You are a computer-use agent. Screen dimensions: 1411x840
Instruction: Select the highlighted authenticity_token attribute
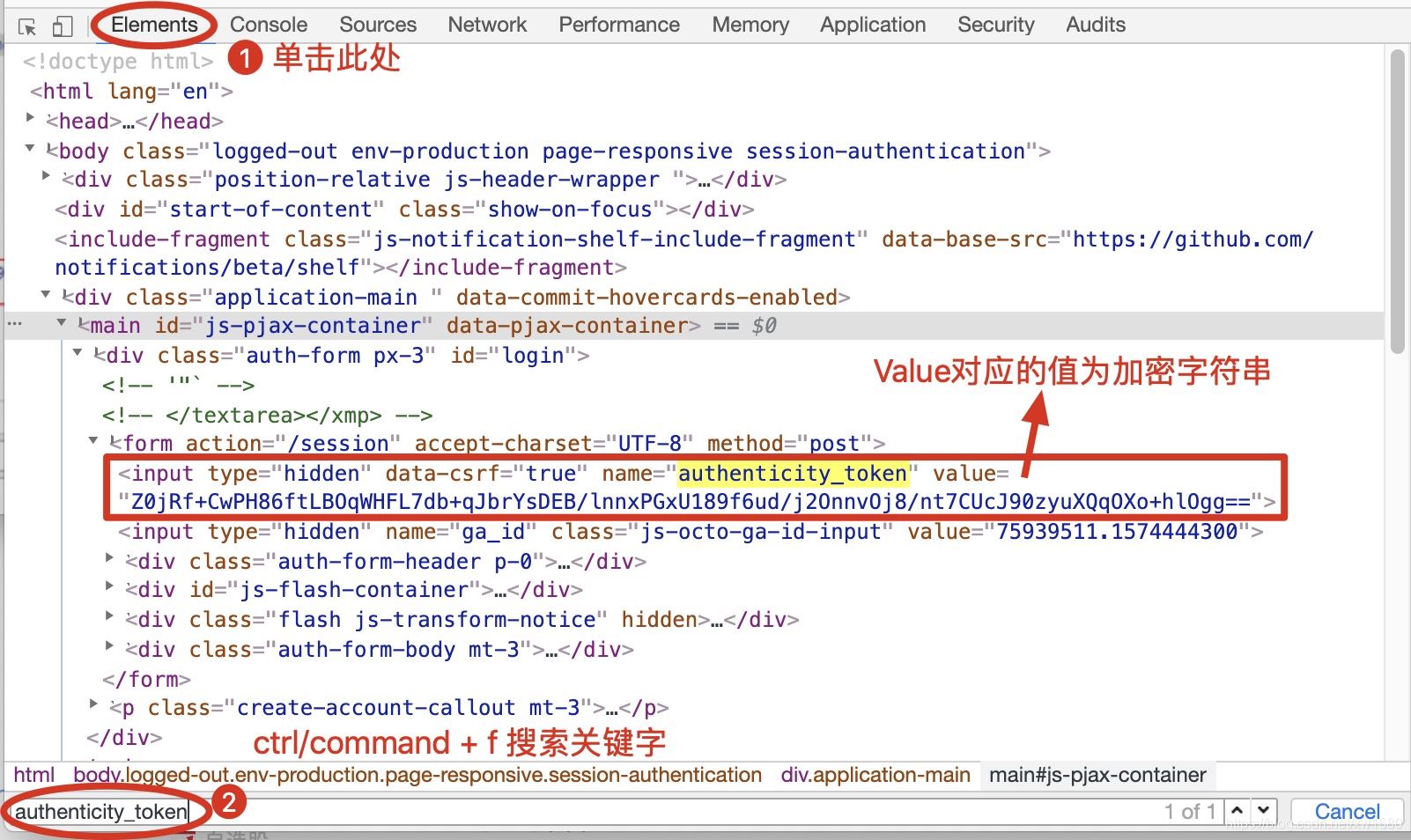click(791, 473)
